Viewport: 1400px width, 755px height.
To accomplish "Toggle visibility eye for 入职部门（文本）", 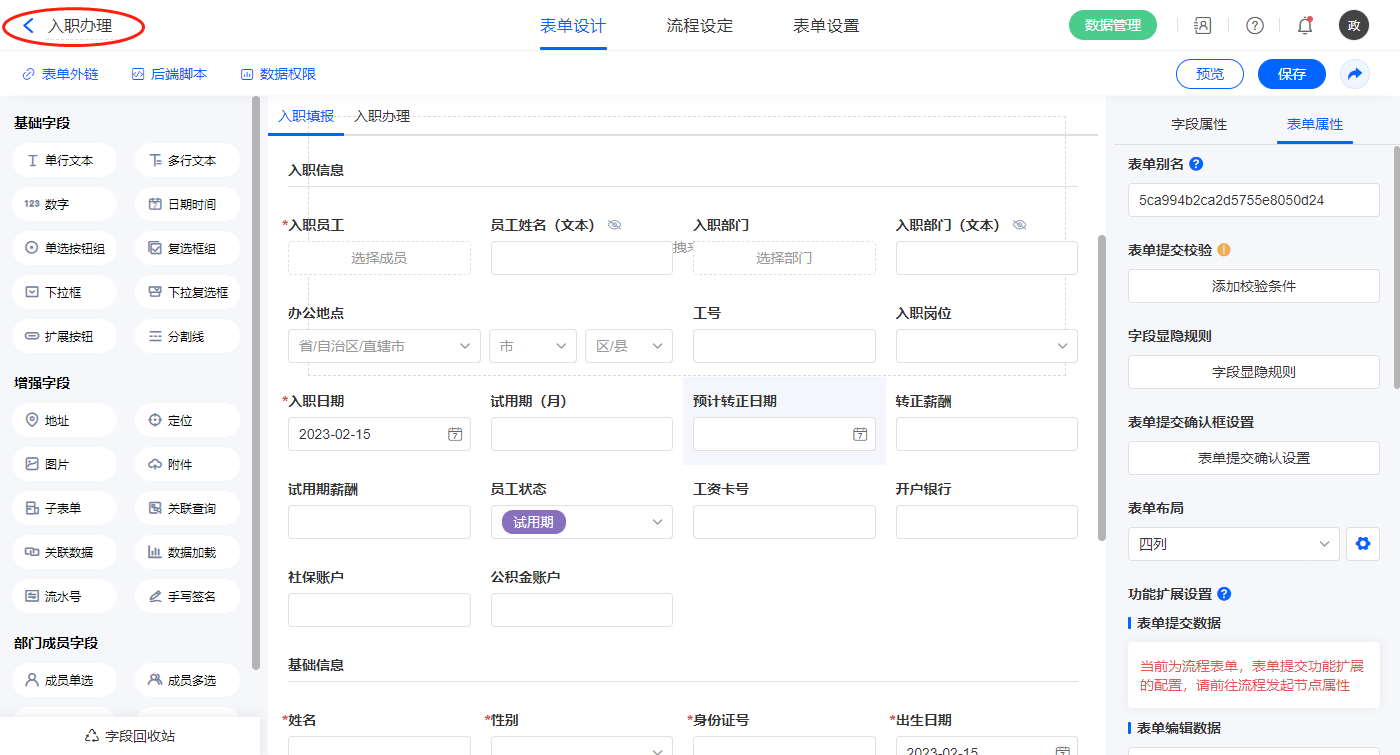I will point(1019,225).
